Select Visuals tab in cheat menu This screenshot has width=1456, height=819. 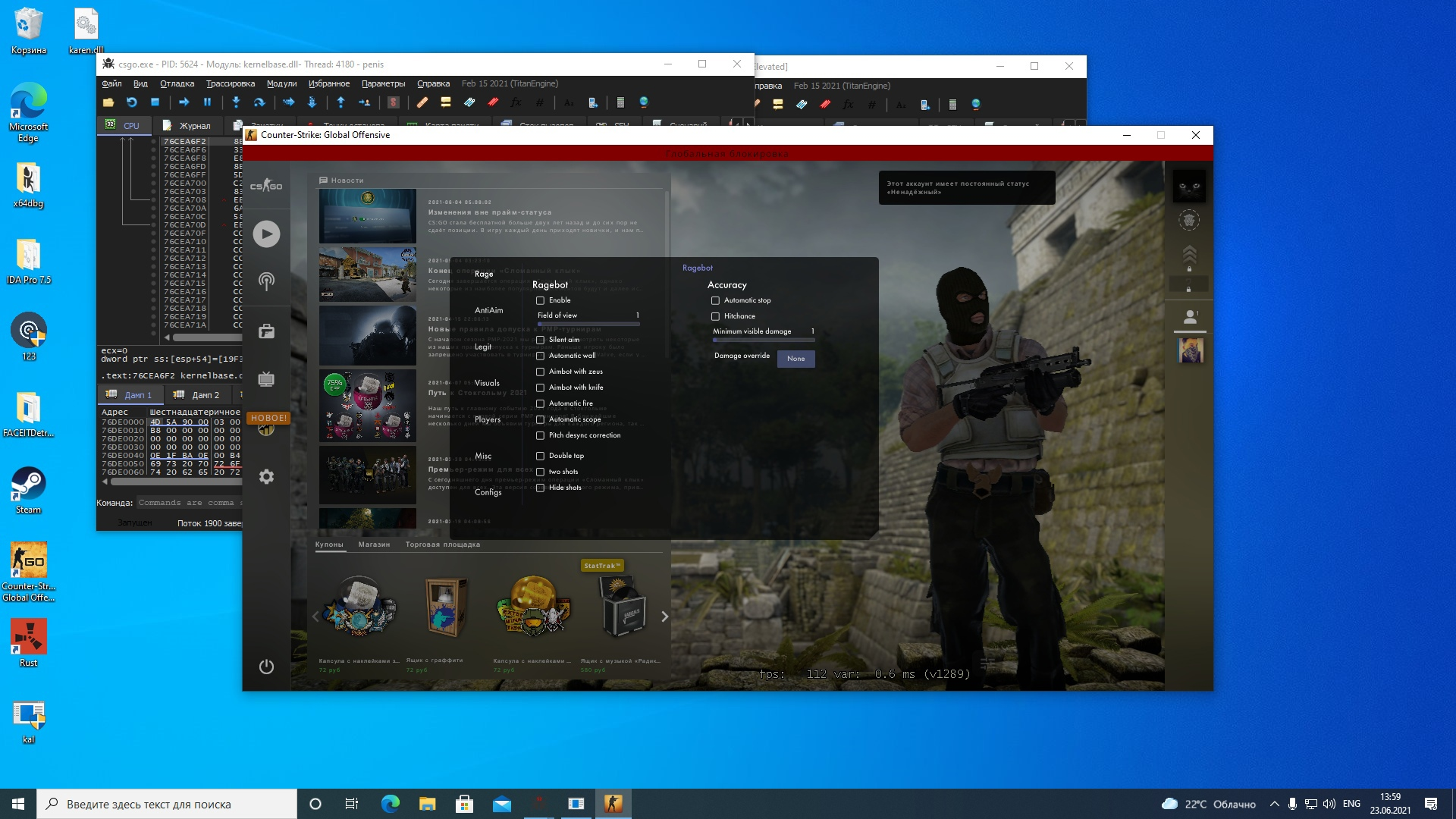pos(487,383)
